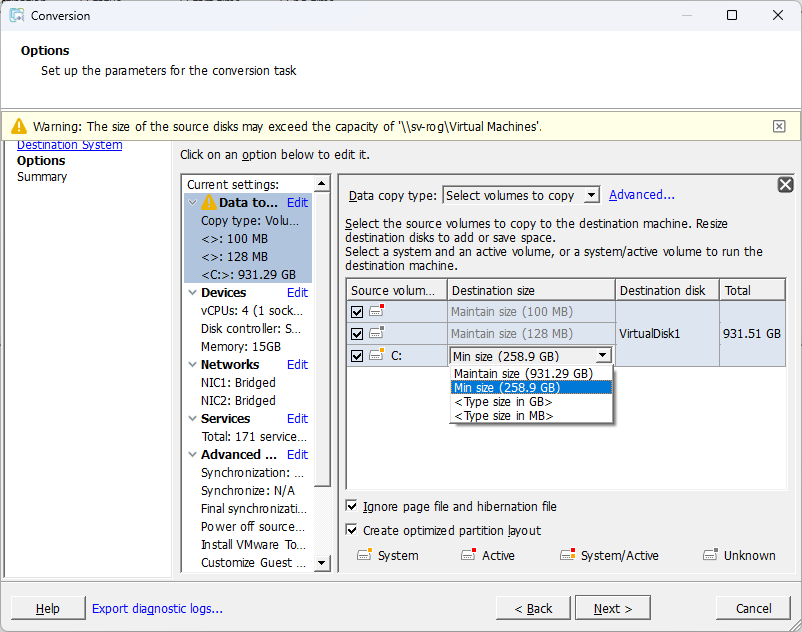The width and height of the screenshot is (802, 632).
Task: Click the System legend icon
Action: (365, 554)
